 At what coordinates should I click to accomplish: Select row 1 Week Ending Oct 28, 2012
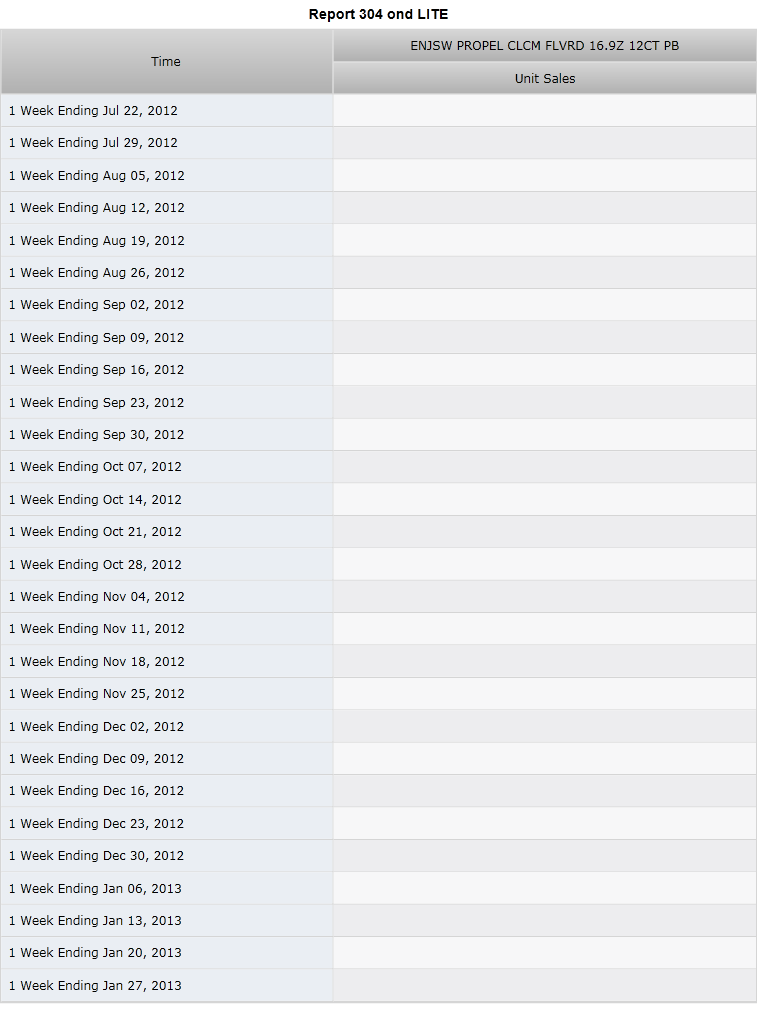click(378, 565)
